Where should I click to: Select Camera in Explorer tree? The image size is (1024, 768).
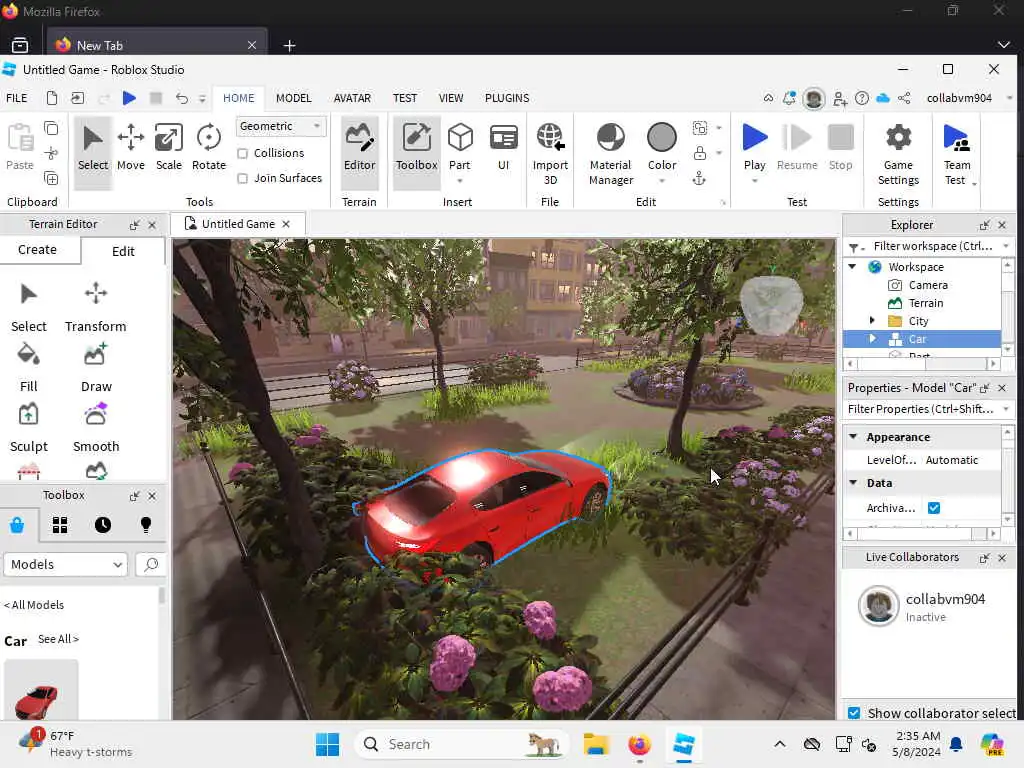pos(928,285)
